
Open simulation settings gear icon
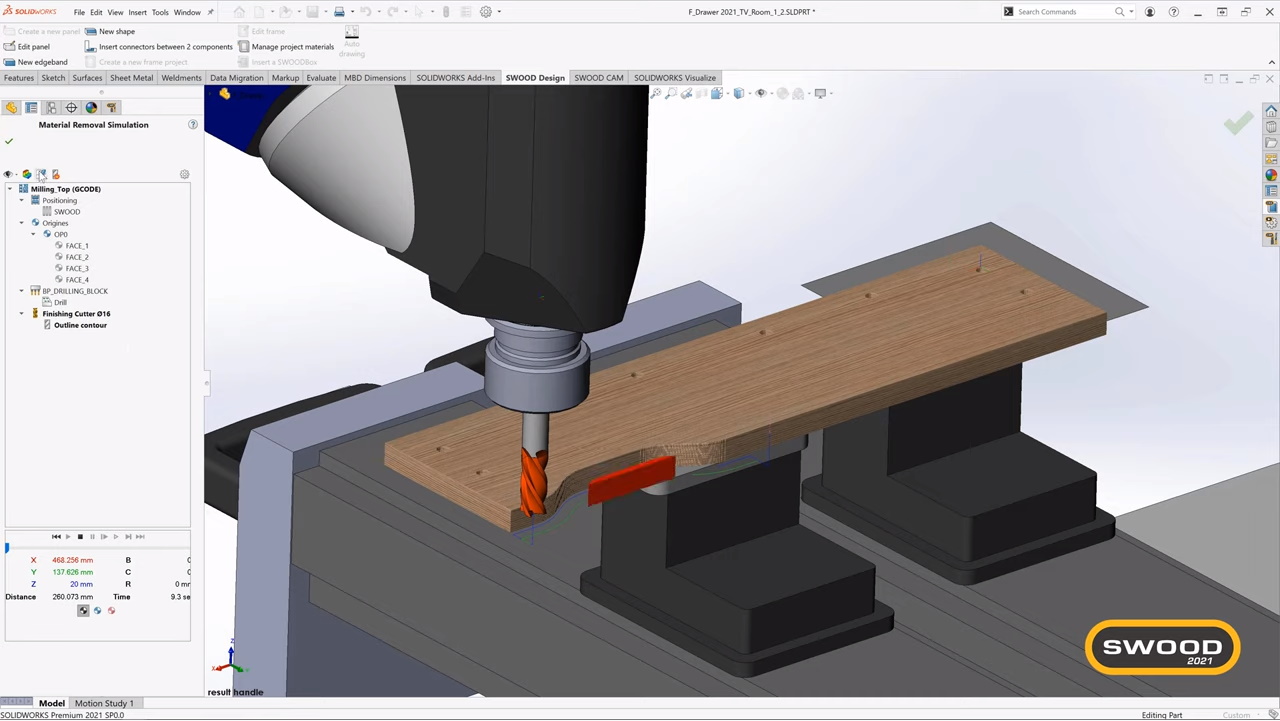pyautogui.click(x=184, y=175)
